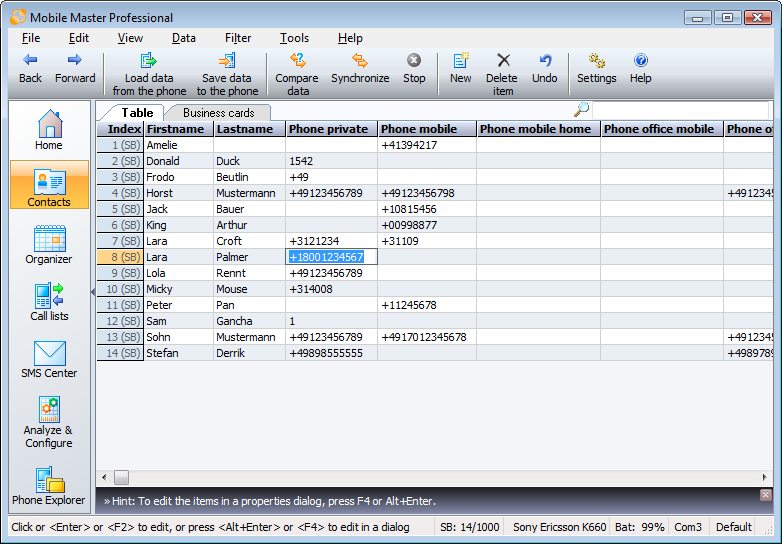Sort by the Lastname column header
The height and width of the screenshot is (544, 782).
[x=245, y=129]
